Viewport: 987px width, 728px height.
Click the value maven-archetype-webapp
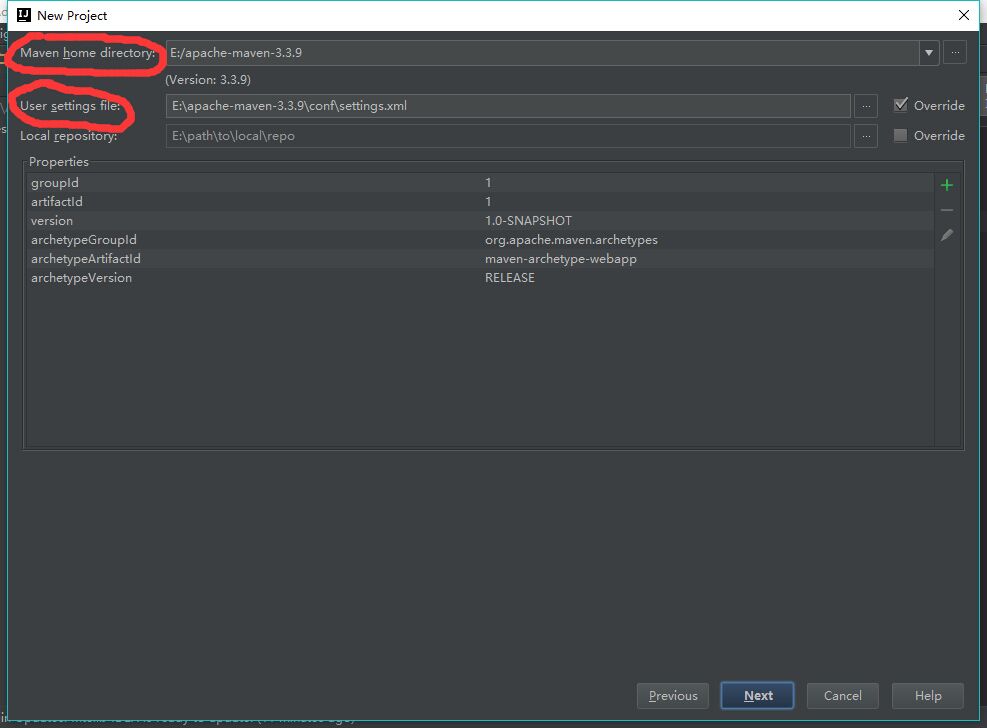pyautogui.click(x=560, y=259)
